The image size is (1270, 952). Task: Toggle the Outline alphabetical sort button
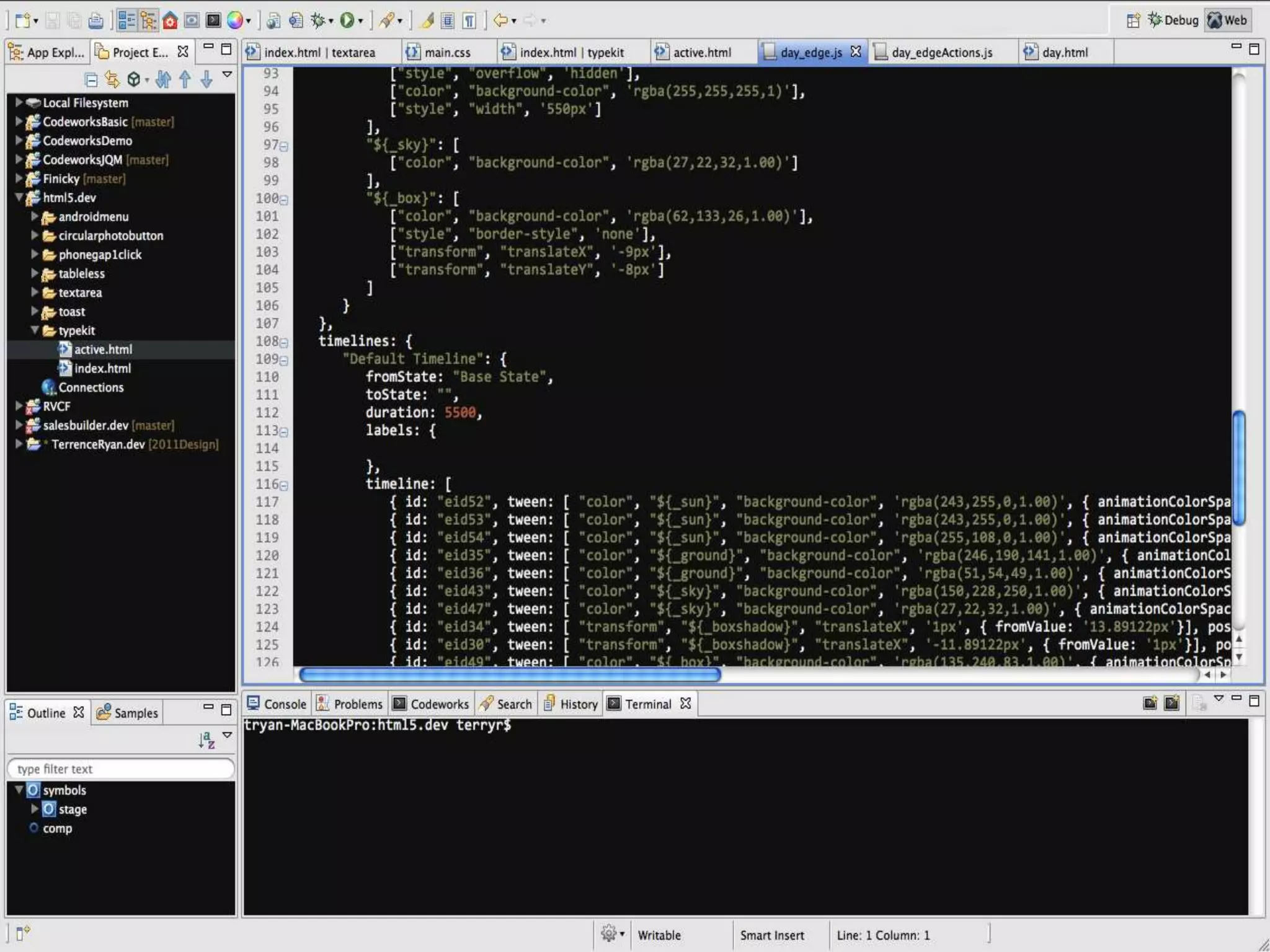(x=206, y=739)
